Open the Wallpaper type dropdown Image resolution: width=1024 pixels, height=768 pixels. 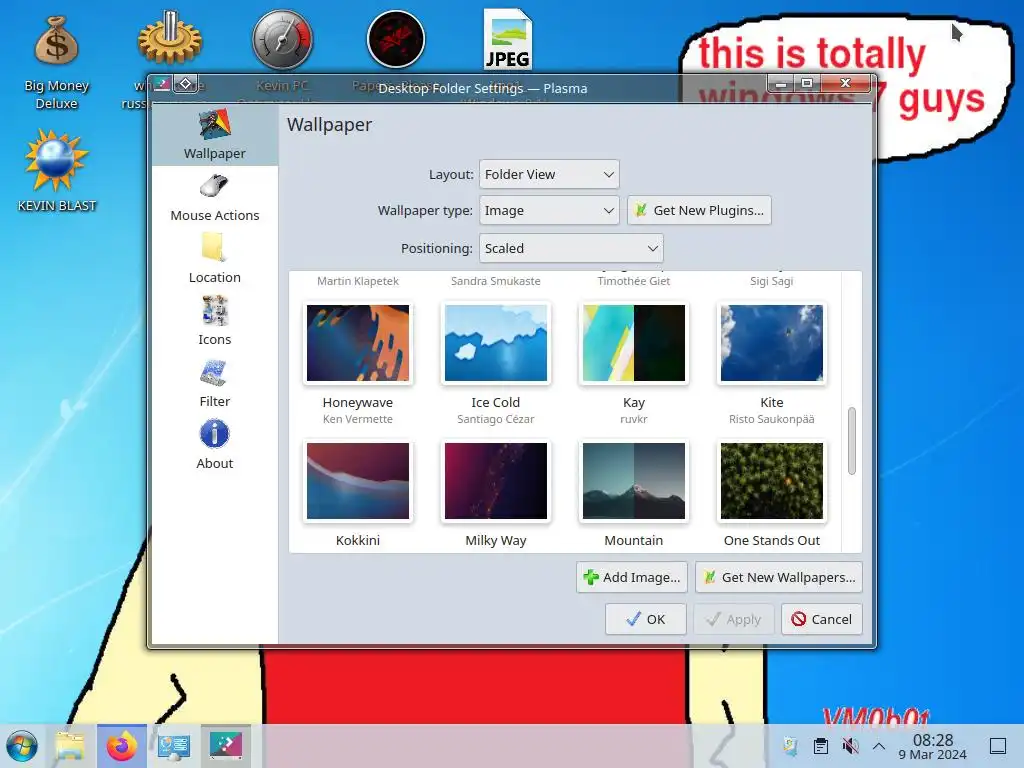point(549,210)
